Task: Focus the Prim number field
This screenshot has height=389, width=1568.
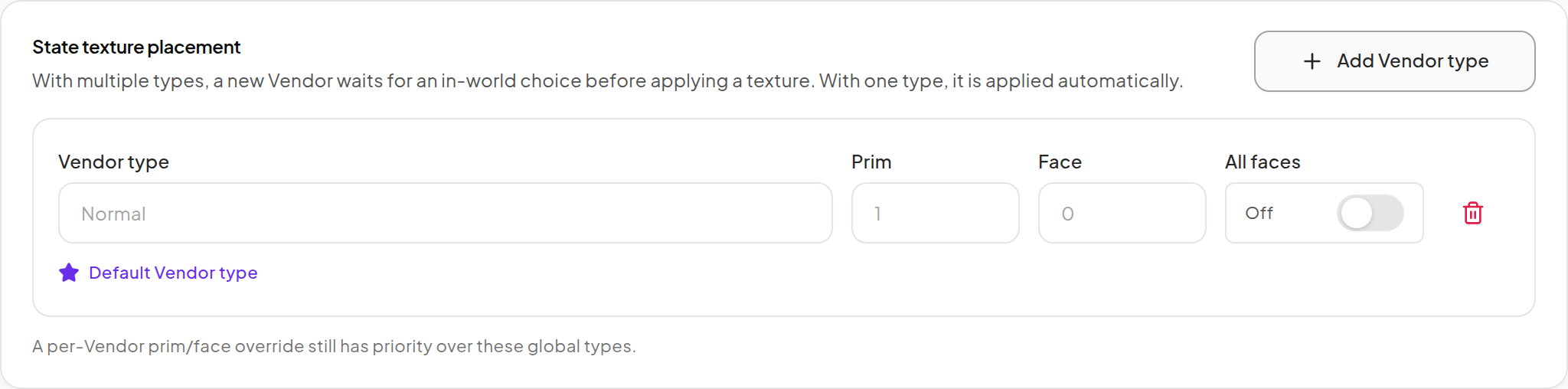Action: pyautogui.click(x=935, y=213)
